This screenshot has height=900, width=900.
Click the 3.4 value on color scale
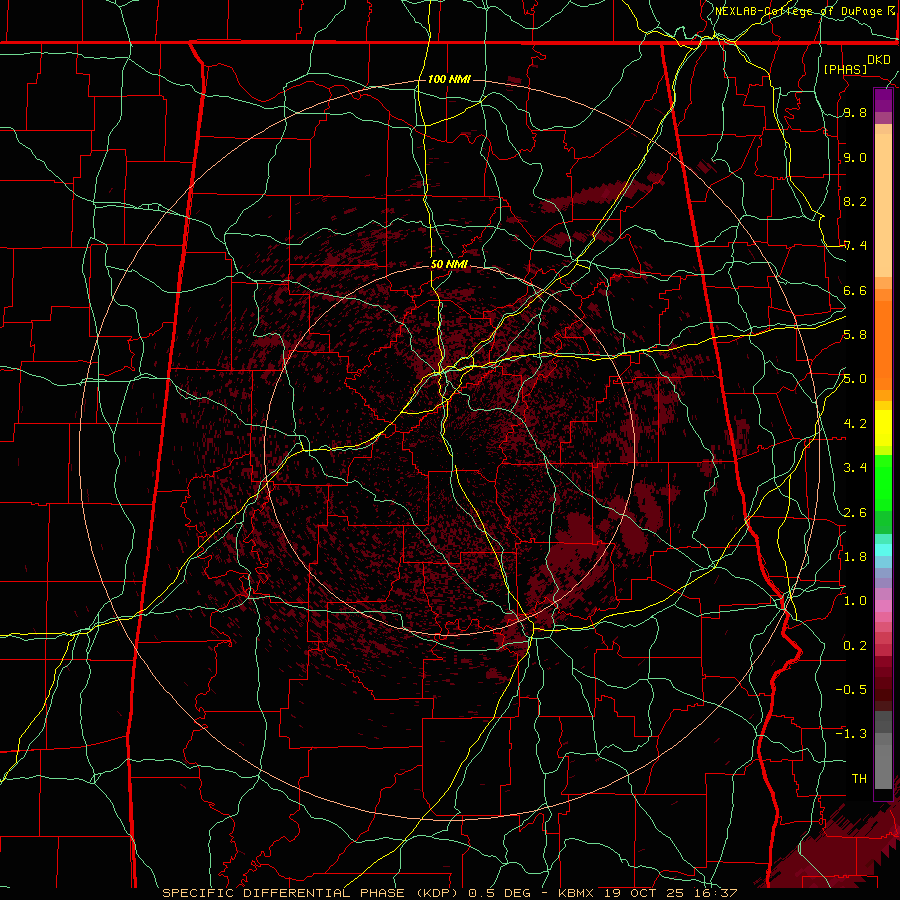coord(855,468)
